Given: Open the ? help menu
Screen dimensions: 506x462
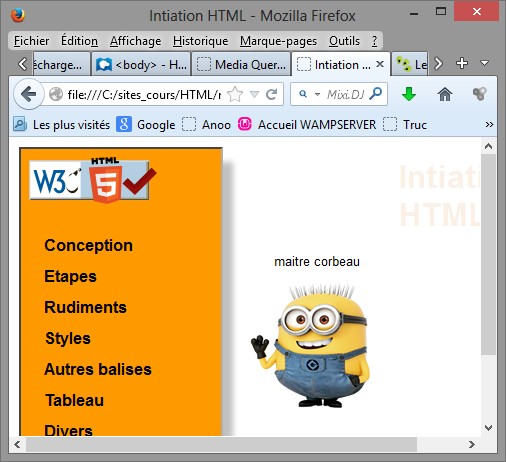Looking at the screenshot, I should click(x=374, y=41).
